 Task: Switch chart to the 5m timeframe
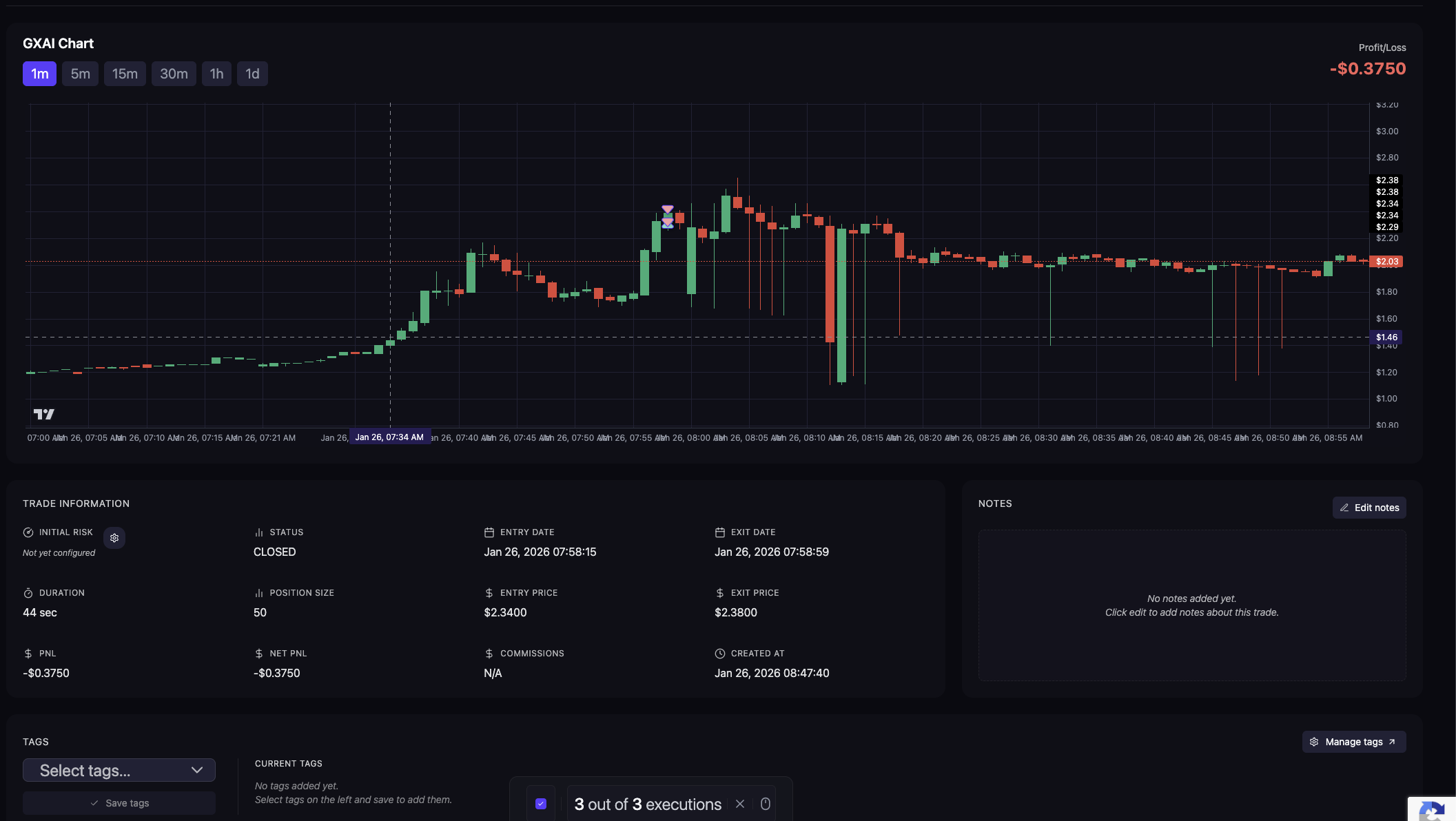point(80,74)
